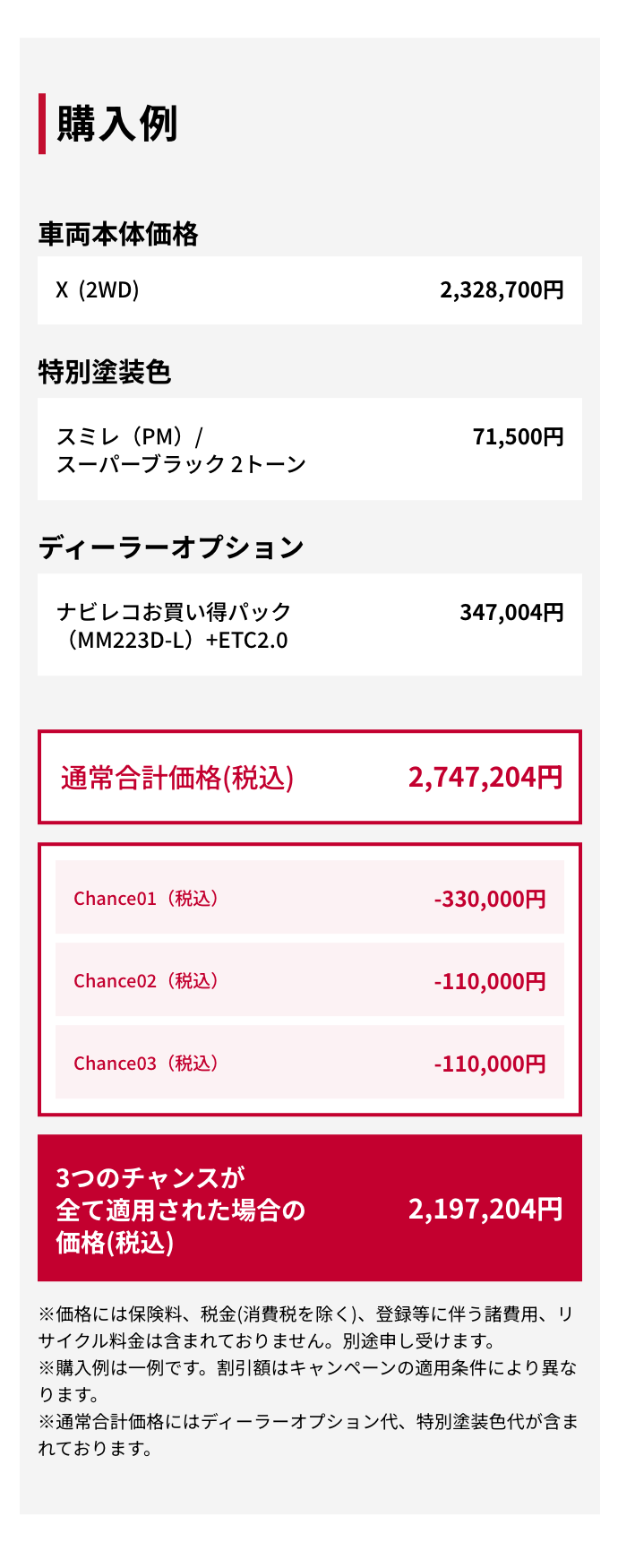The image size is (618, 1568).
Task: Click the -330,000円 discount amount
Action: tap(490, 899)
